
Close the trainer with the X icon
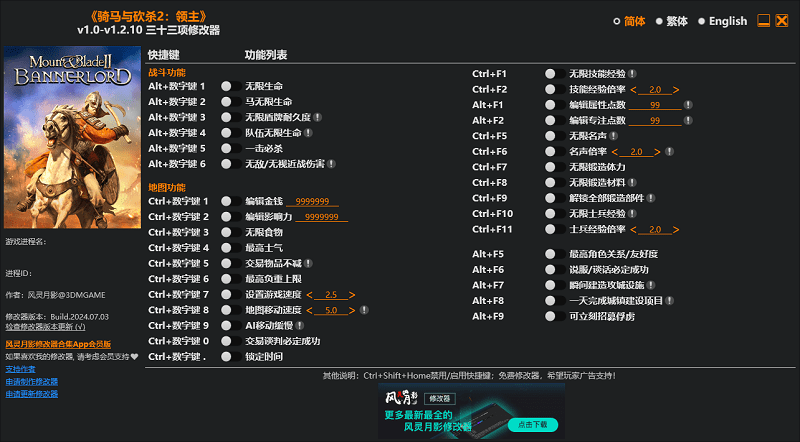(x=782, y=21)
